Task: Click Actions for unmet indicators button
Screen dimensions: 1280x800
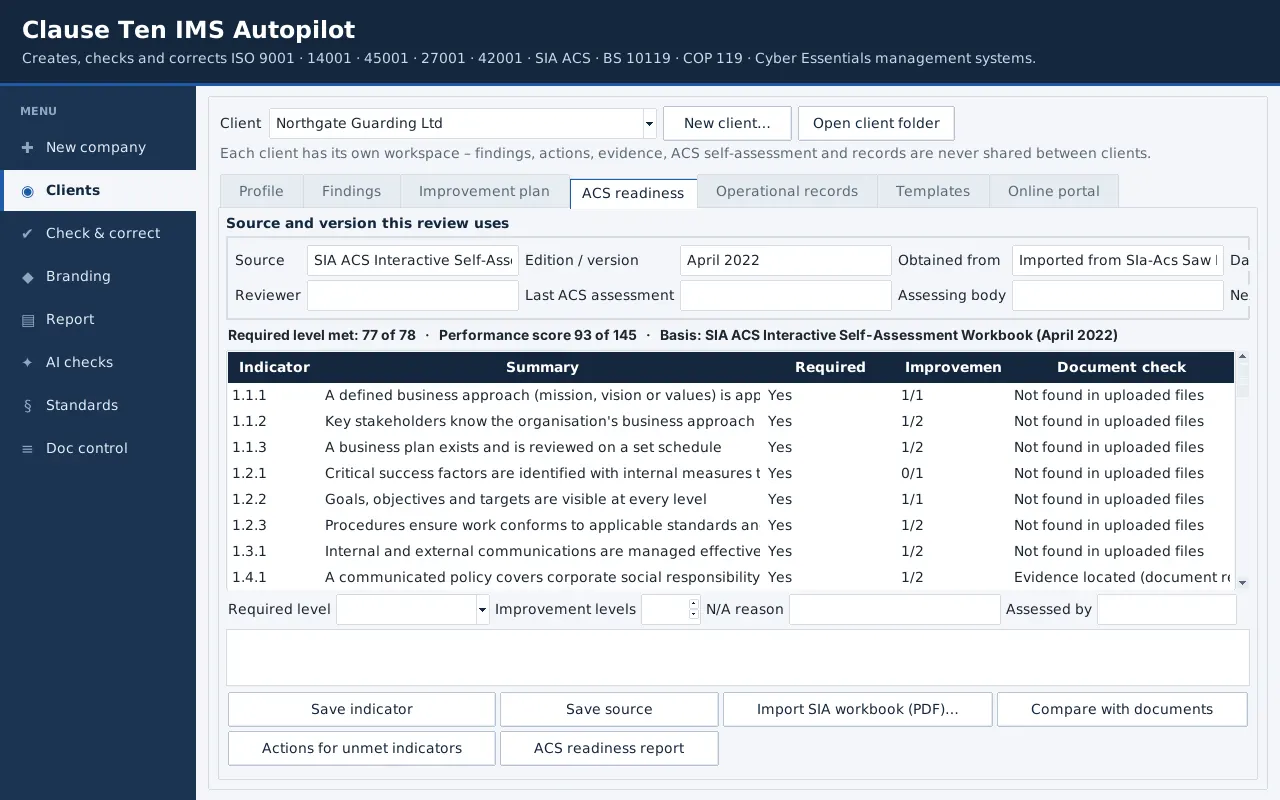Action: click(362, 748)
